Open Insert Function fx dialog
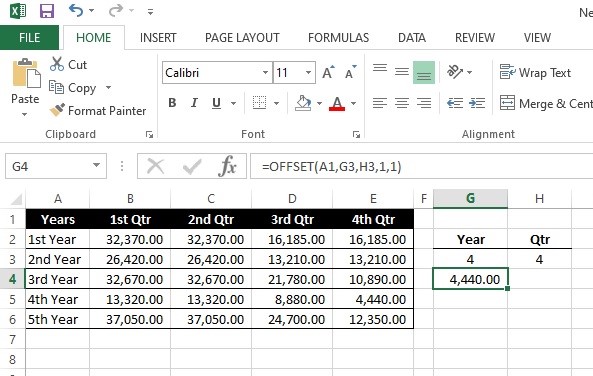This screenshot has width=593, height=376. (227, 166)
